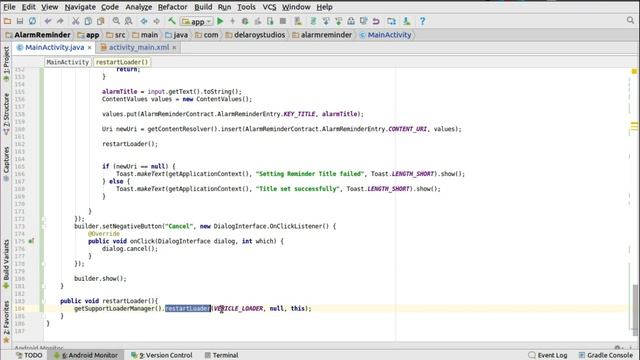Open the AVD Manager icon
This screenshot has width=640, height=360.
pos(298,21)
